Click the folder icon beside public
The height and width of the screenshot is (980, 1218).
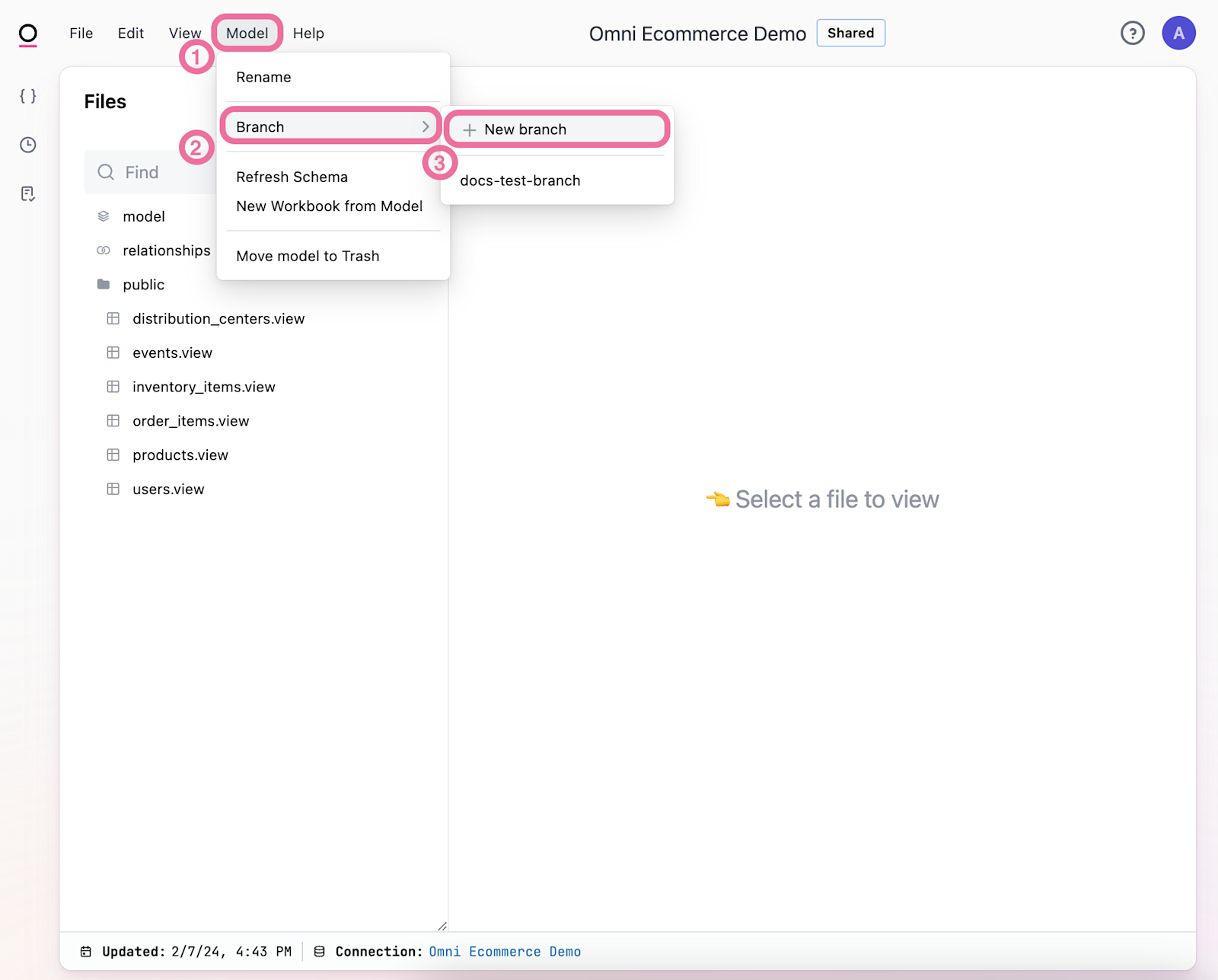coord(103,284)
